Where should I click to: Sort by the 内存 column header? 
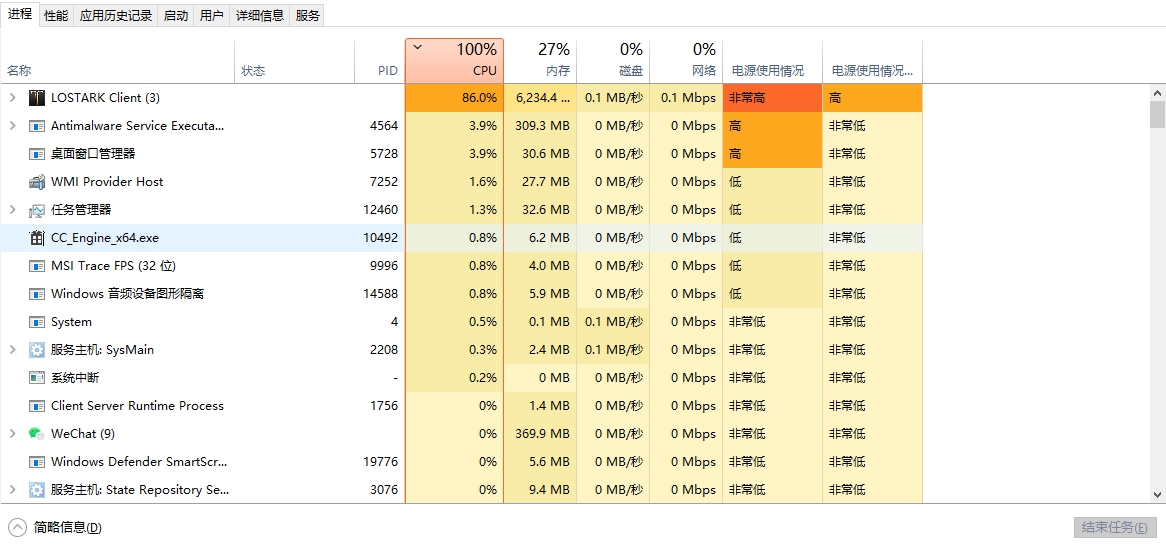(x=540, y=60)
